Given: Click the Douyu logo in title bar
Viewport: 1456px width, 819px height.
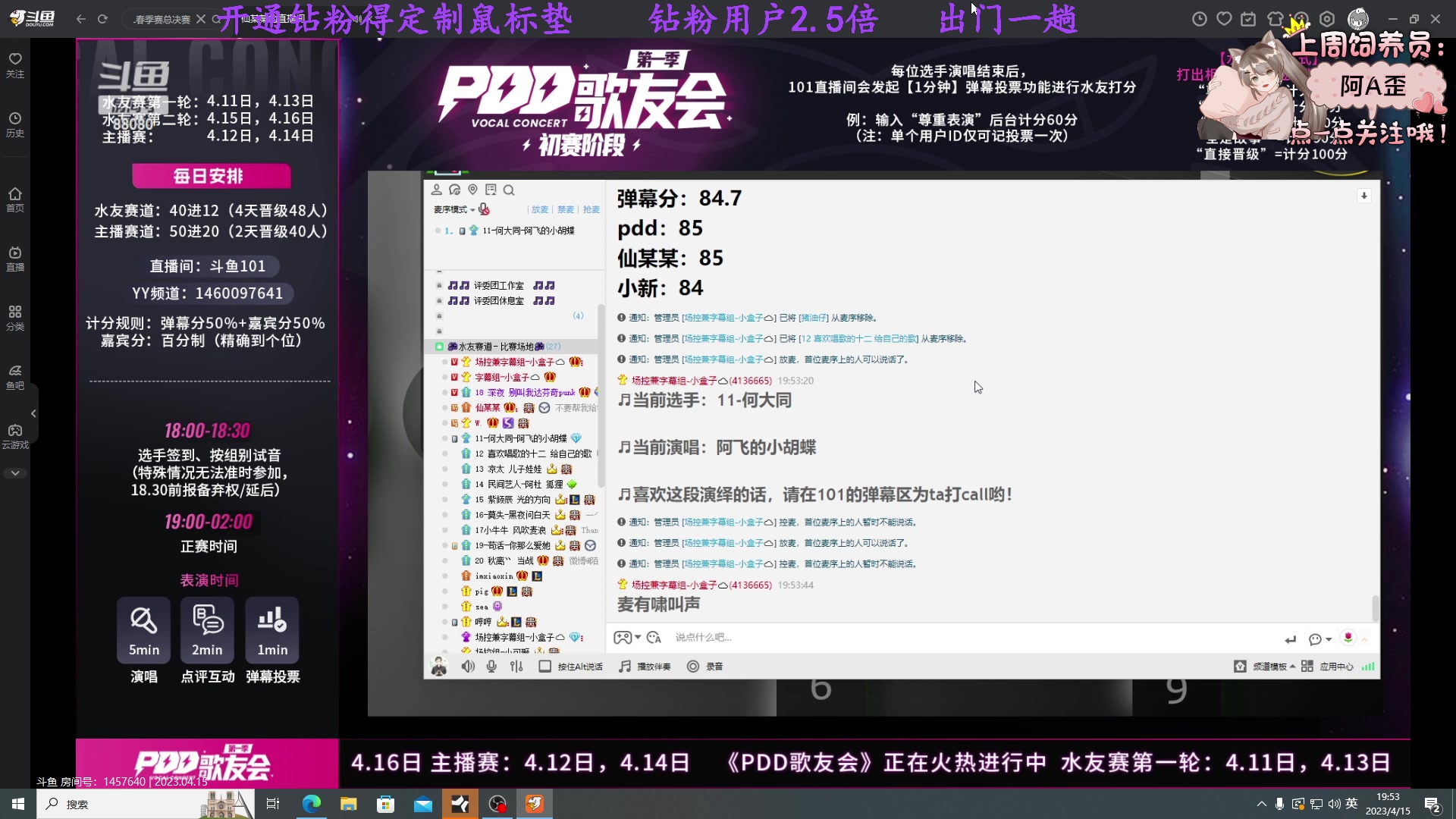Looking at the screenshot, I should 32,18.
